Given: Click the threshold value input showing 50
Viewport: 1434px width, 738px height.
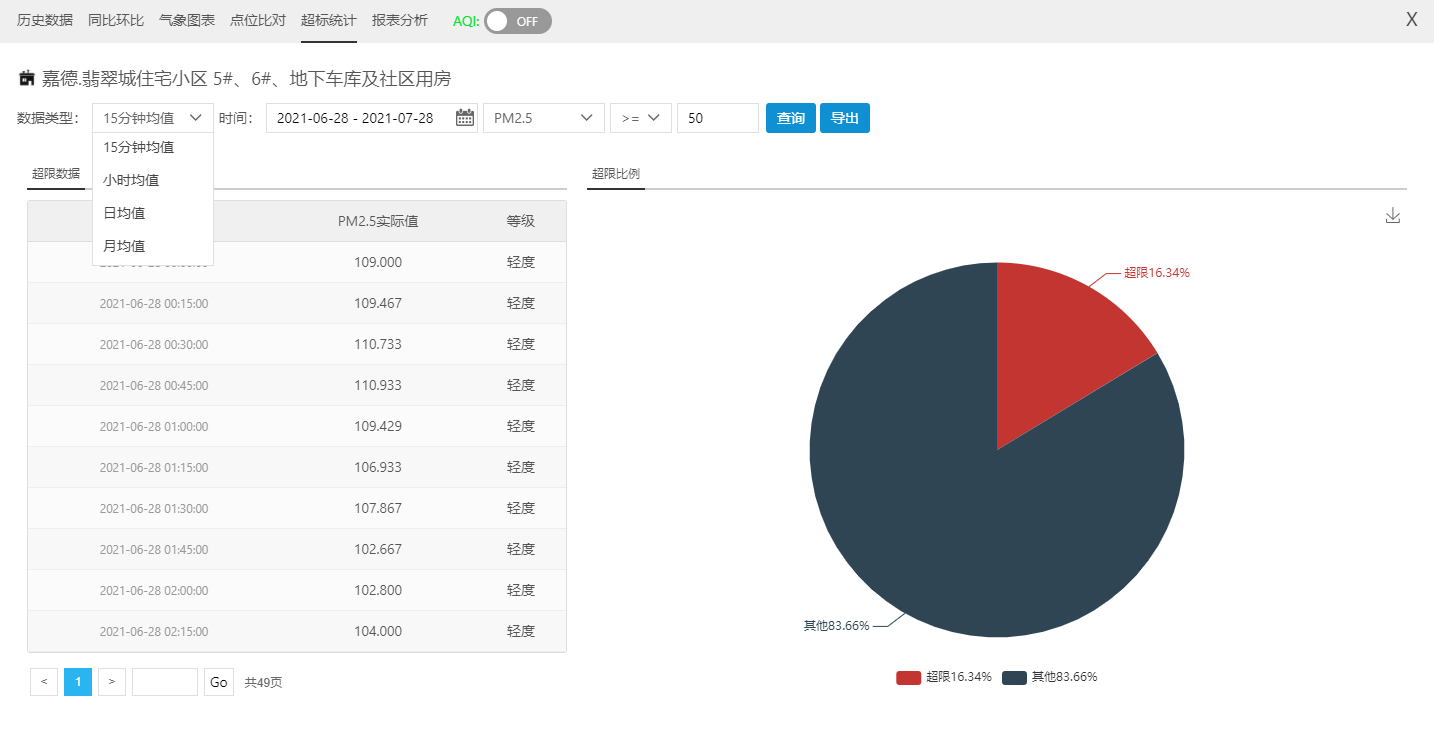Looking at the screenshot, I should (x=717, y=118).
